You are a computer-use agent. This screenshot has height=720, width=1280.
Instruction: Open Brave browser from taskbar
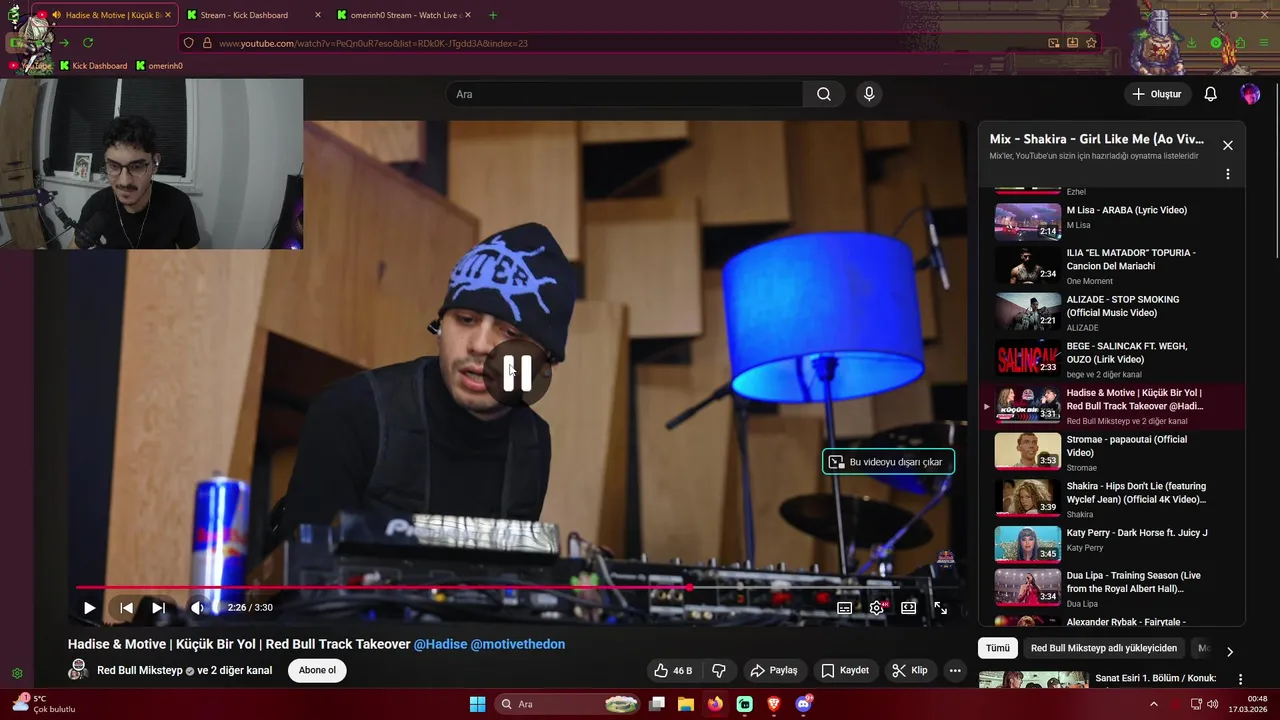774,704
